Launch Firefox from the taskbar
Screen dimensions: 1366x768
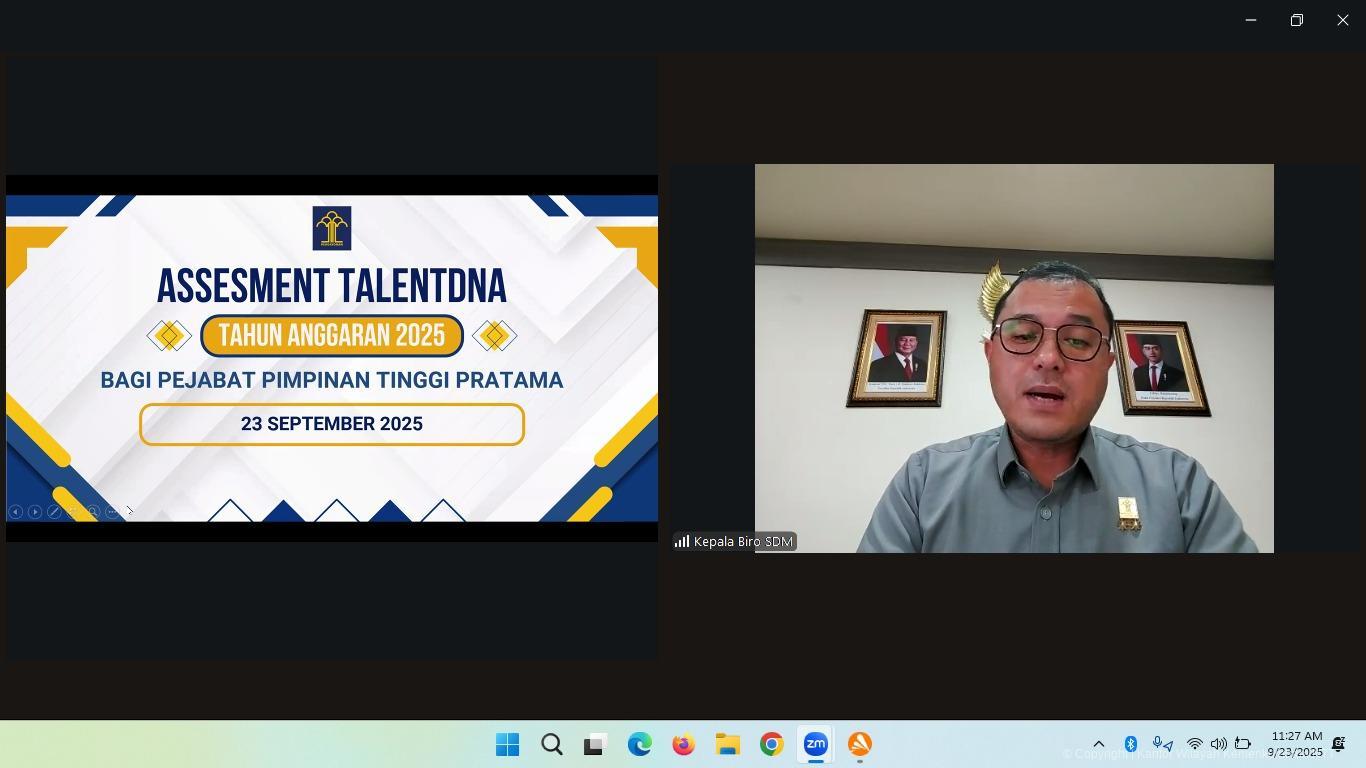pyautogui.click(x=684, y=745)
